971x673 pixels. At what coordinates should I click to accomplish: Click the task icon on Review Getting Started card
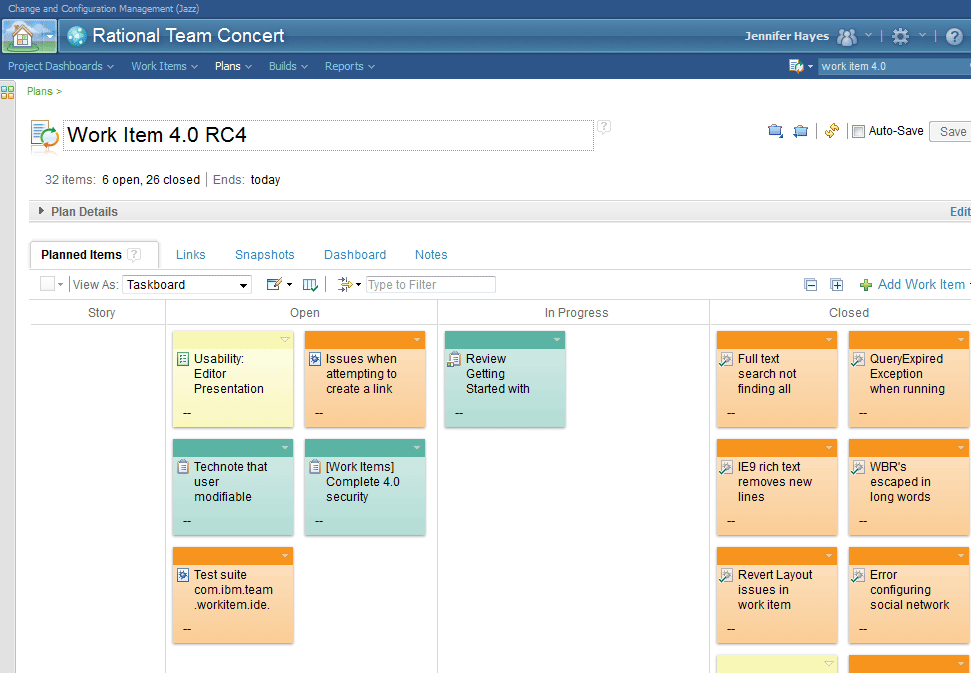455,359
